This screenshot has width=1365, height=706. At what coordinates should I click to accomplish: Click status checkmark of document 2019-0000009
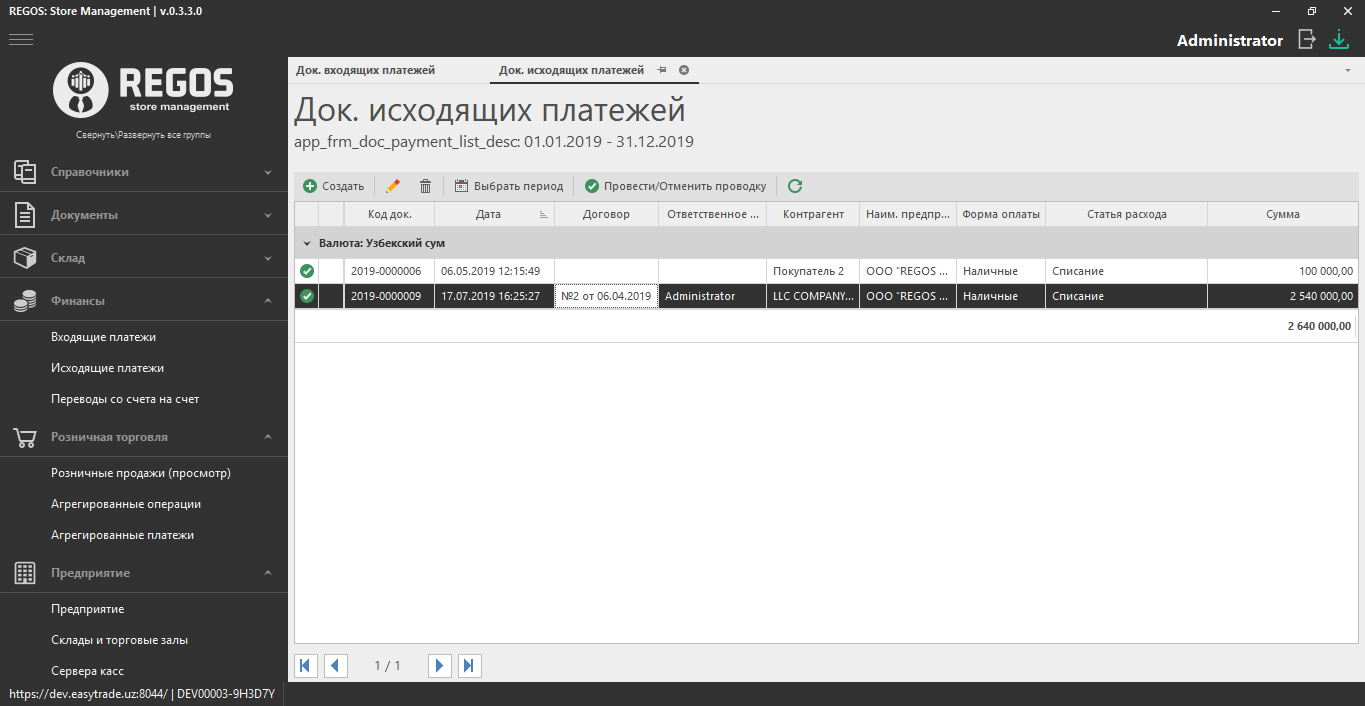[307, 296]
